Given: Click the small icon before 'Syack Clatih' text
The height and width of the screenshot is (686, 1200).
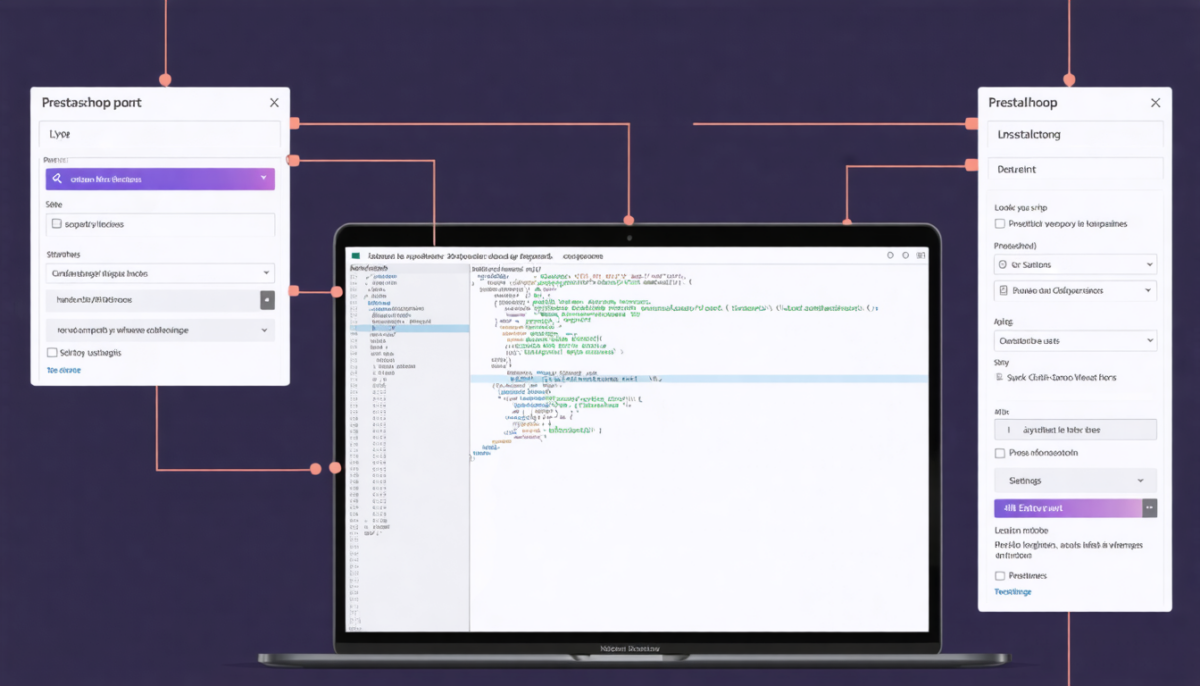Looking at the screenshot, I should click(998, 378).
